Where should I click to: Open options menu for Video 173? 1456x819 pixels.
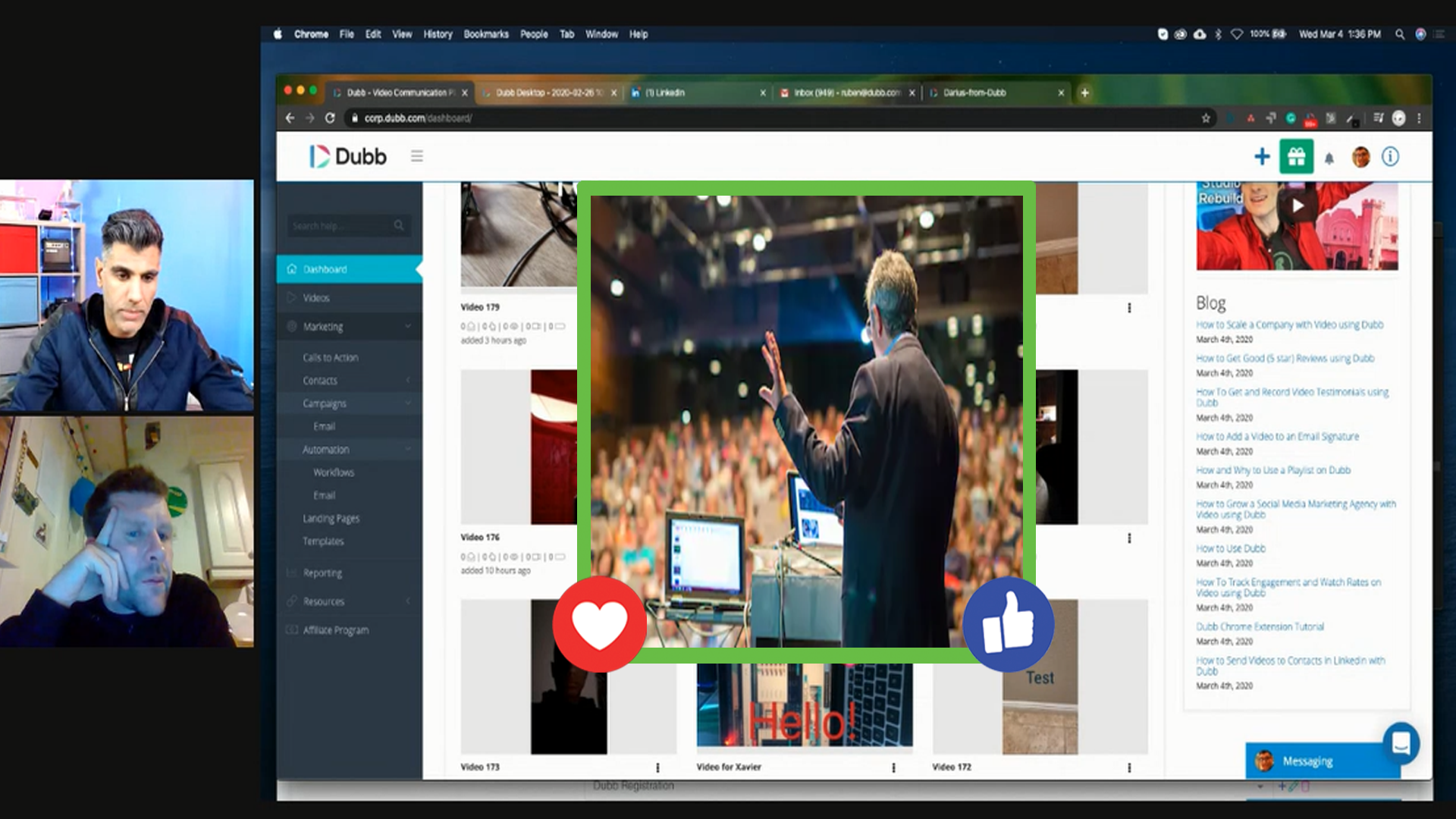click(x=657, y=767)
